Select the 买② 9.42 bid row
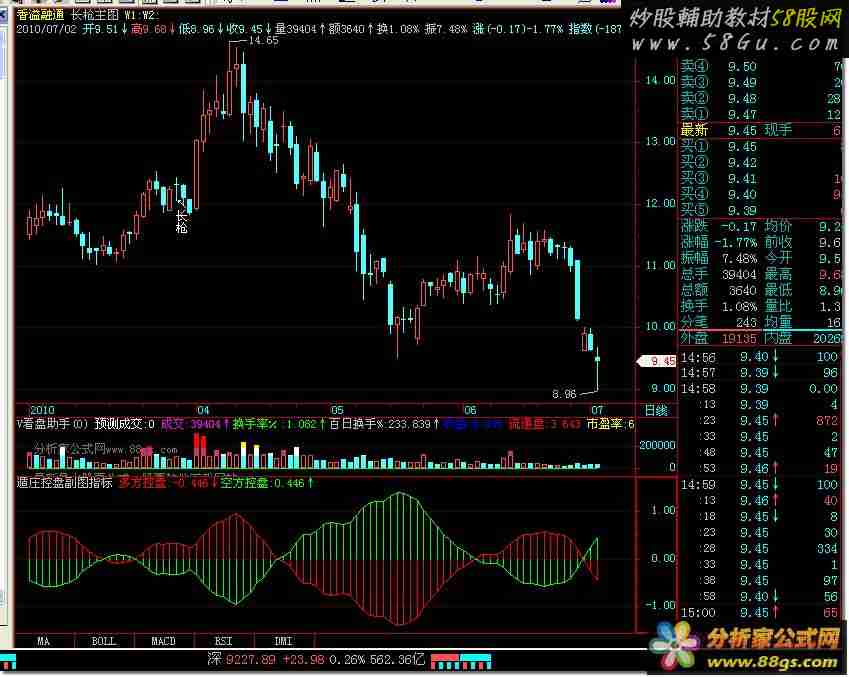The image size is (849, 677). click(x=761, y=162)
